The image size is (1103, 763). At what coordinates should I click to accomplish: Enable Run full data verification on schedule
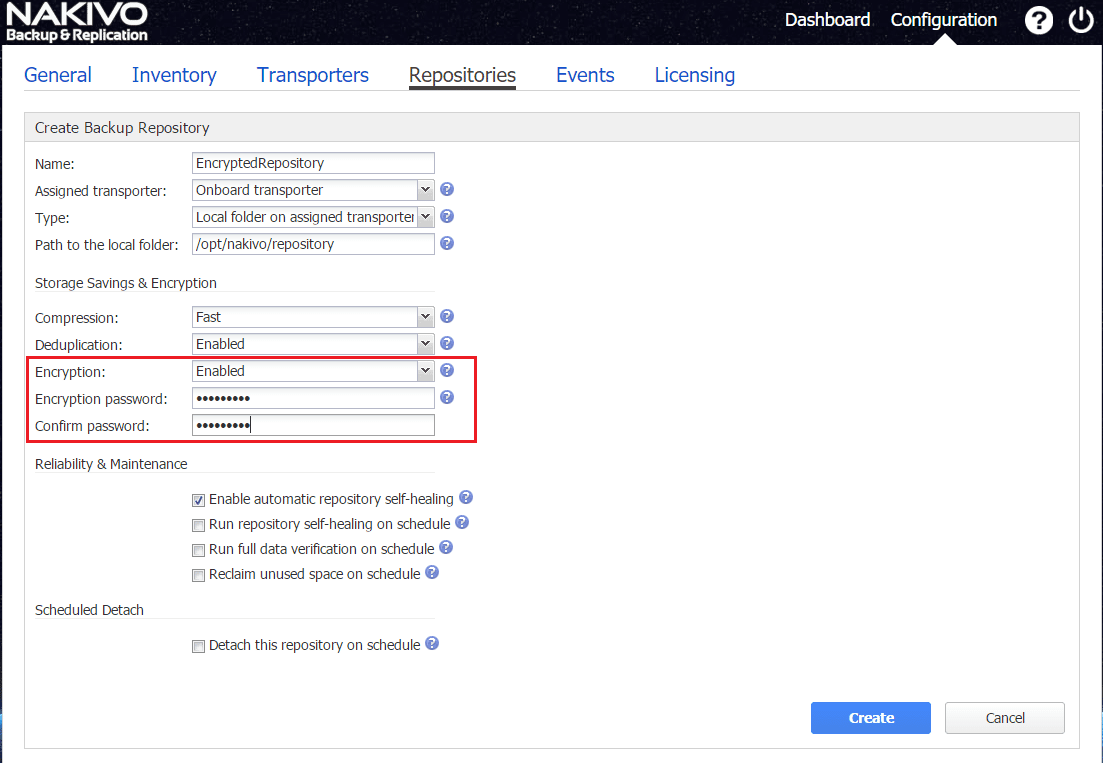tap(198, 550)
